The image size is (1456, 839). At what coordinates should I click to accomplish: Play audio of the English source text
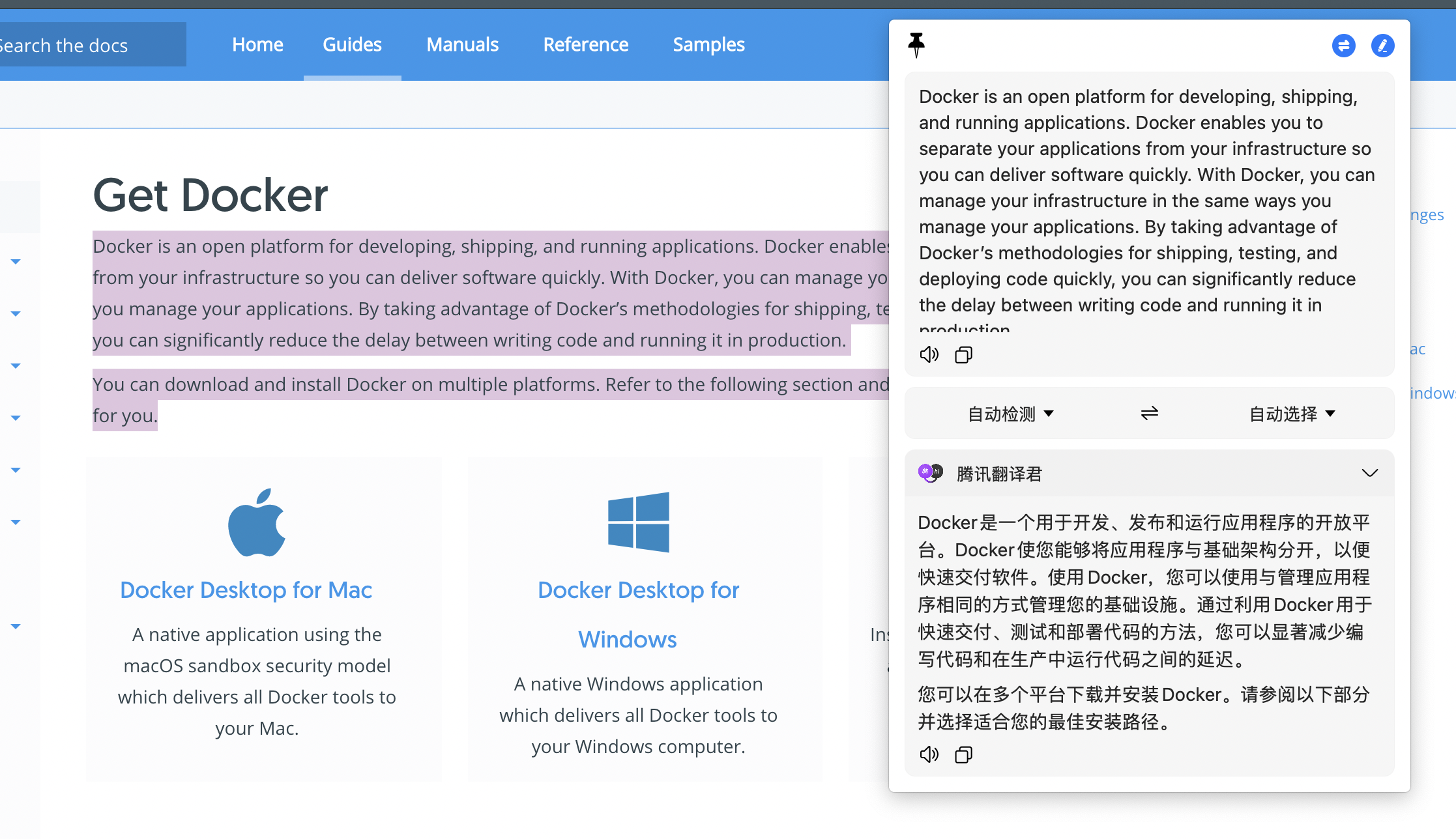(x=929, y=354)
